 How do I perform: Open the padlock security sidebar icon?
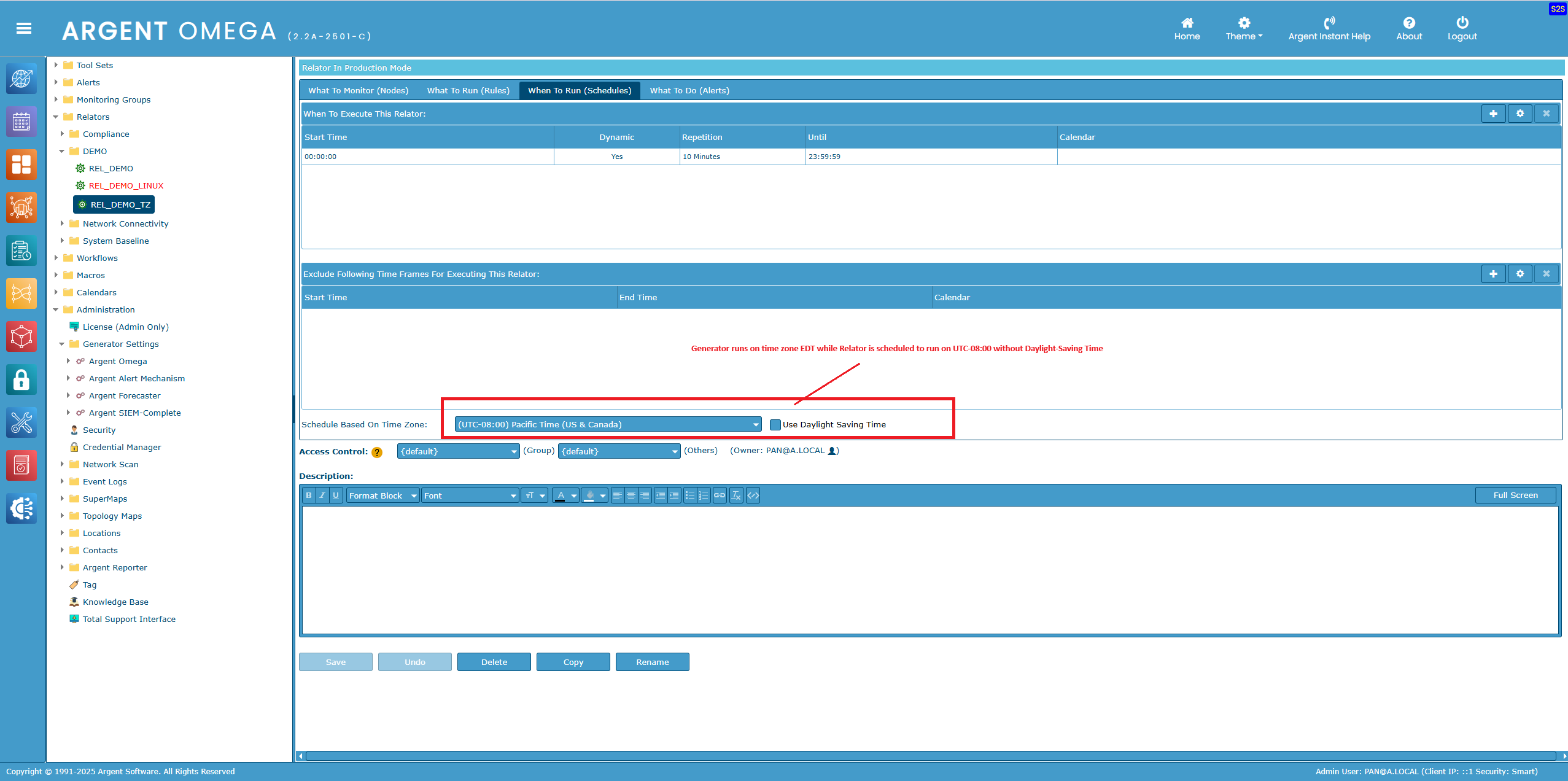(21, 380)
